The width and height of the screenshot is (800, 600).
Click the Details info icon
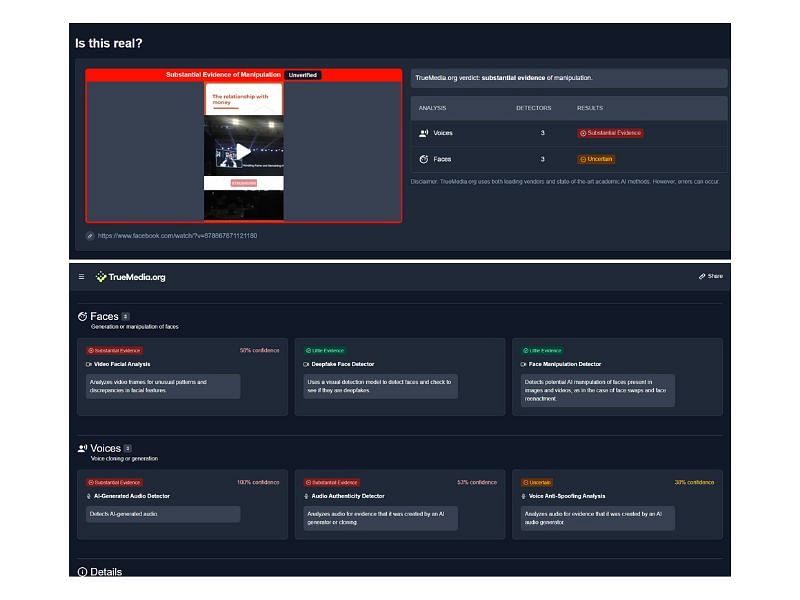point(82,572)
